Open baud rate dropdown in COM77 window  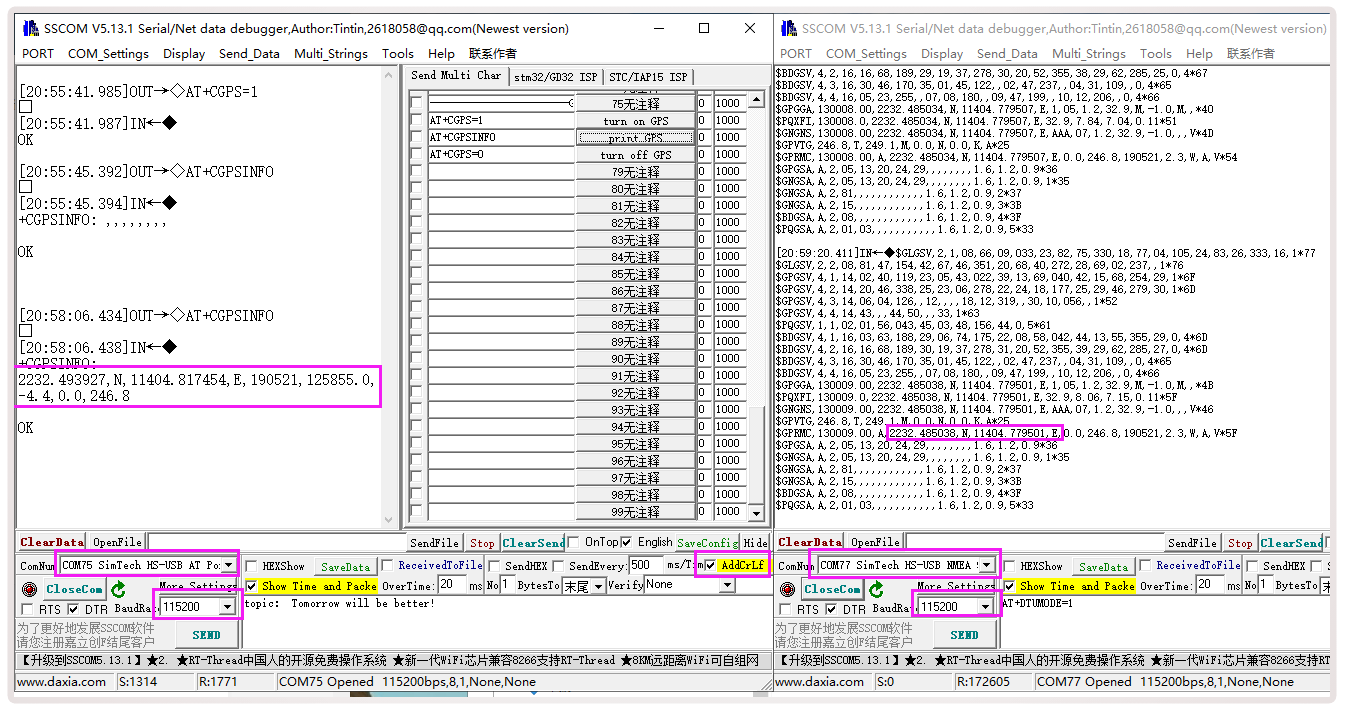pos(986,606)
